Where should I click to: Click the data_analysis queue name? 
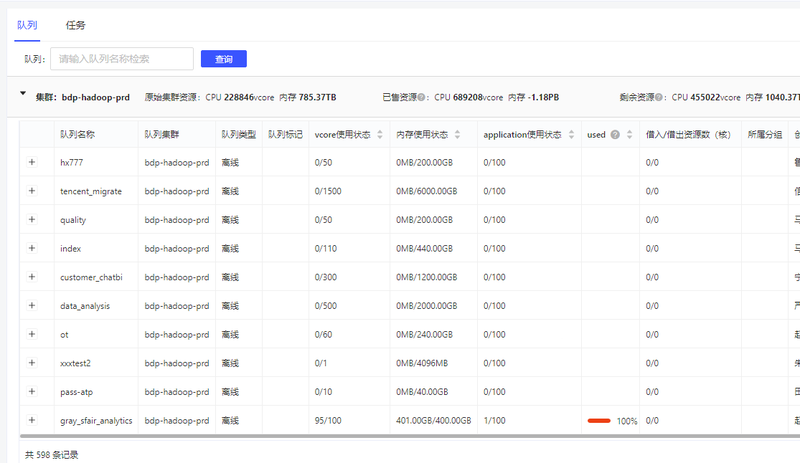point(85,306)
